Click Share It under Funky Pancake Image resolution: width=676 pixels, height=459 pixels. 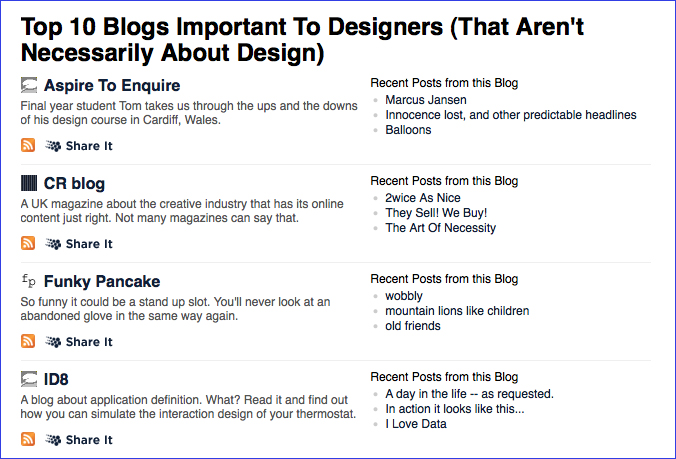tap(88, 342)
